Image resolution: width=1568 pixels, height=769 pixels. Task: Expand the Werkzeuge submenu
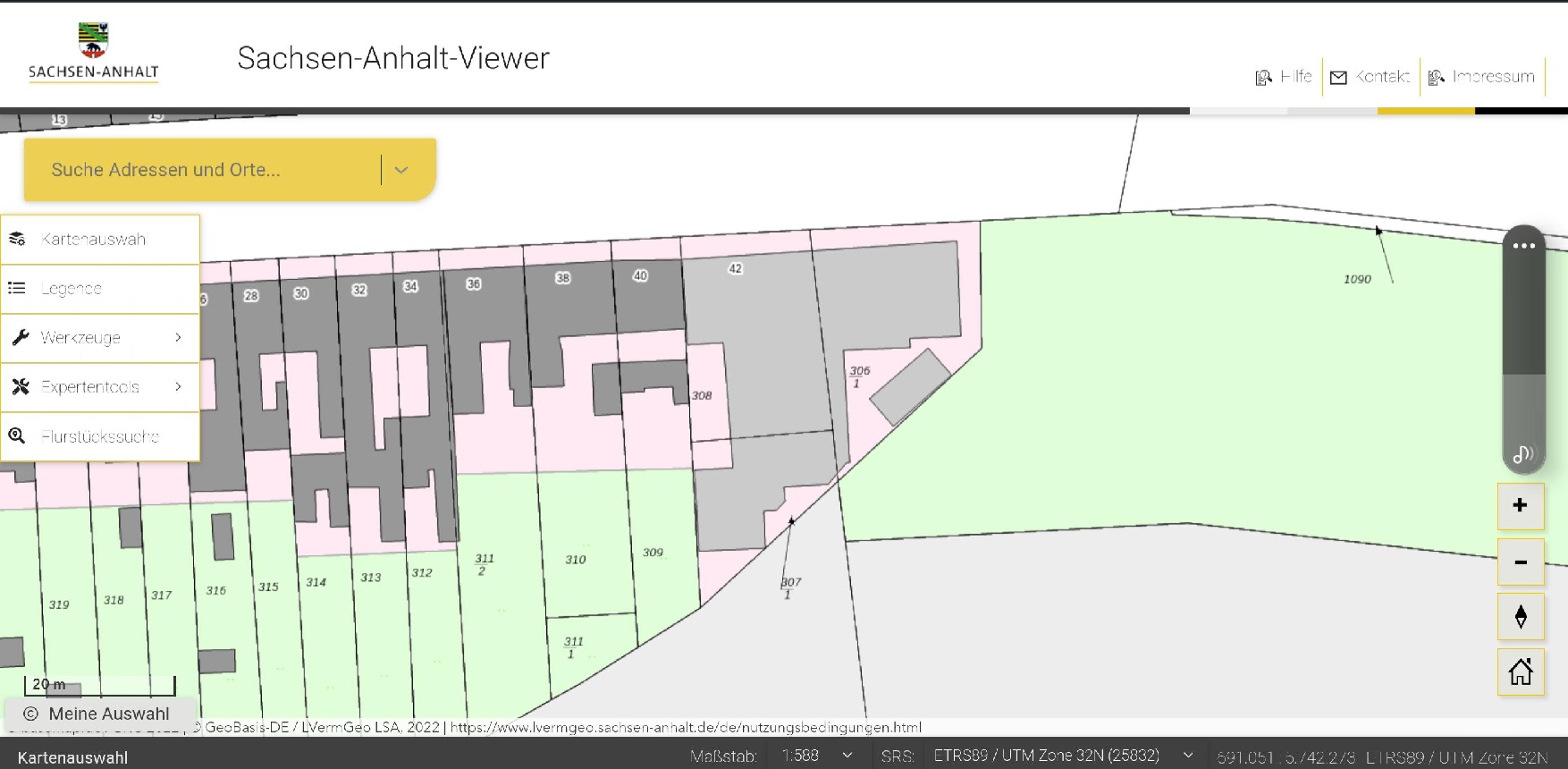click(178, 338)
